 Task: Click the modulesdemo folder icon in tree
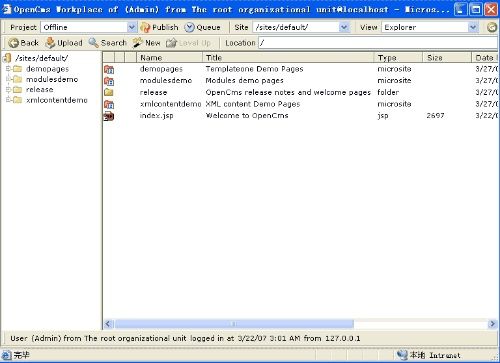[x=17, y=79]
